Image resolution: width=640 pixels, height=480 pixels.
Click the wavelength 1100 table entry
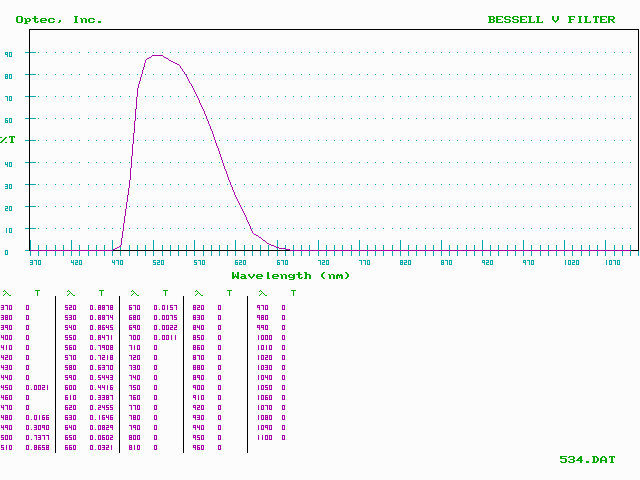263,437
